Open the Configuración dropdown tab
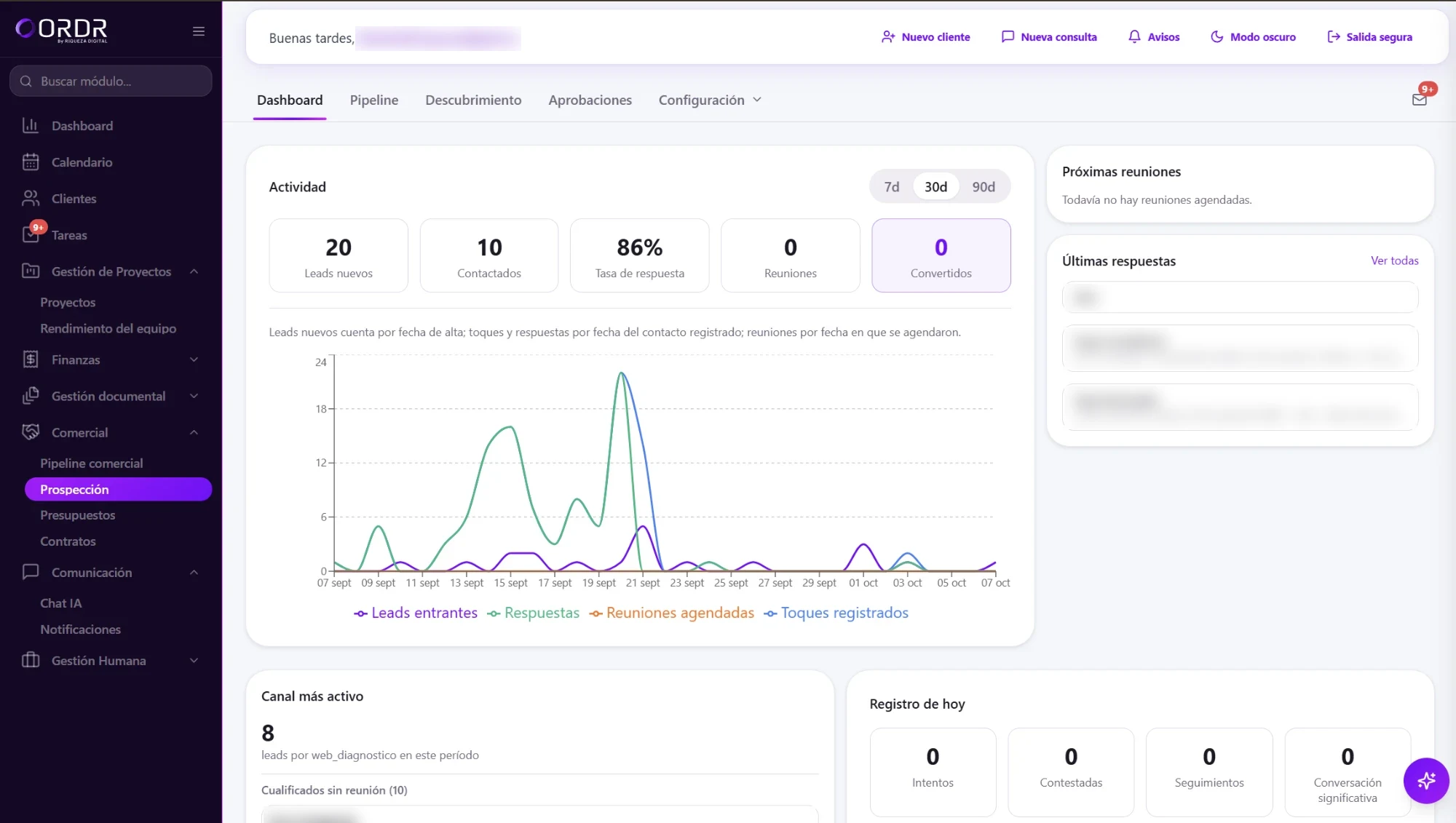 (x=710, y=100)
